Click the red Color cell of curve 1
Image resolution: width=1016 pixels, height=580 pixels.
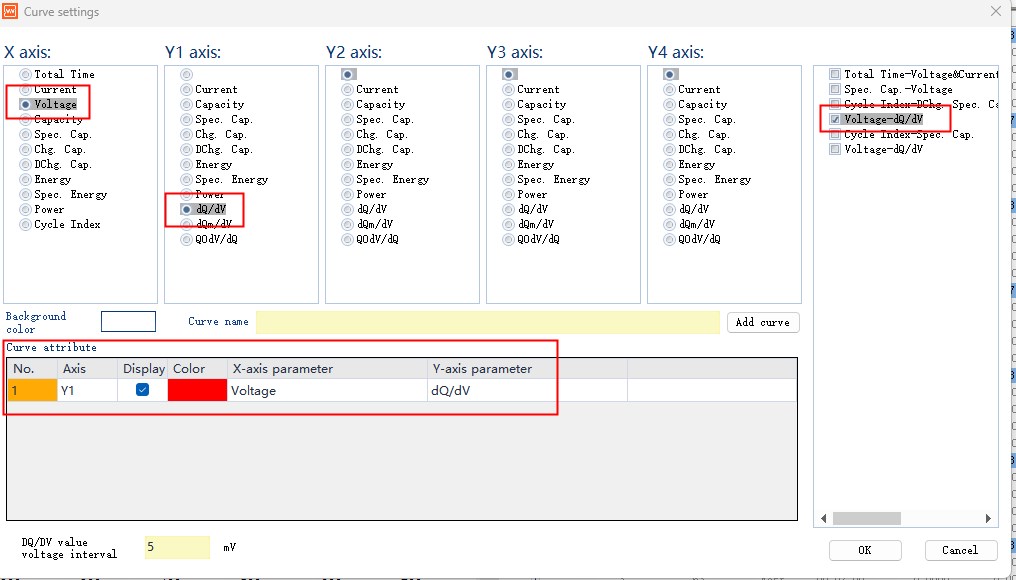198,390
